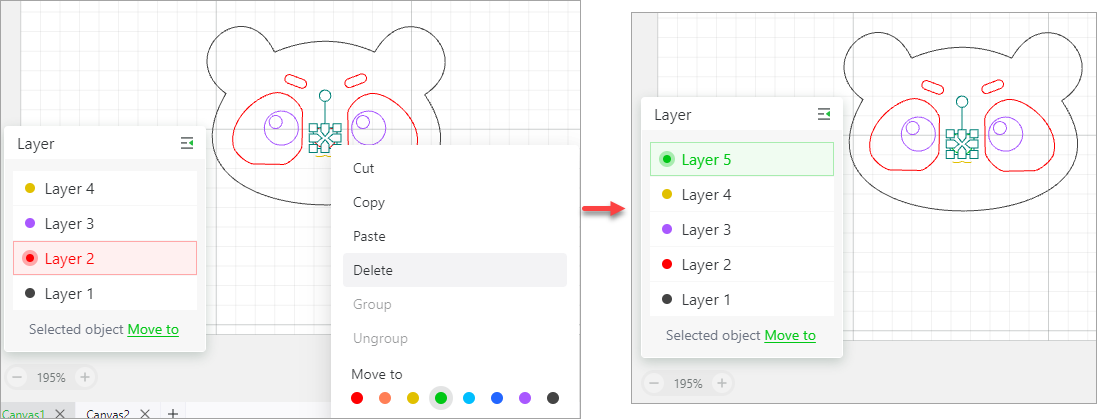
Task: Pick orange swatch under Move to
Action: (x=385, y=398)
